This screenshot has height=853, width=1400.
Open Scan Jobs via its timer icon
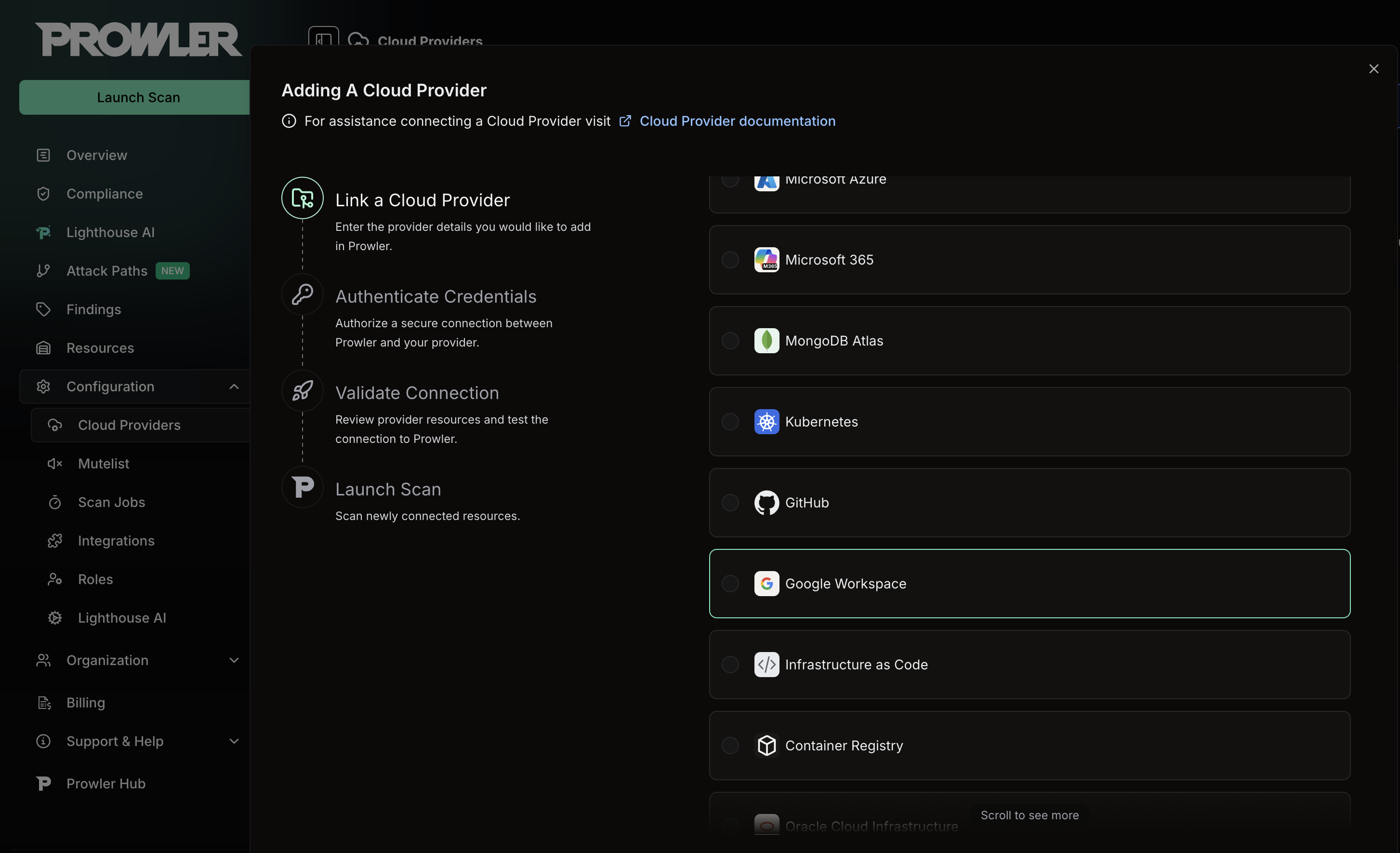(54, 502)
